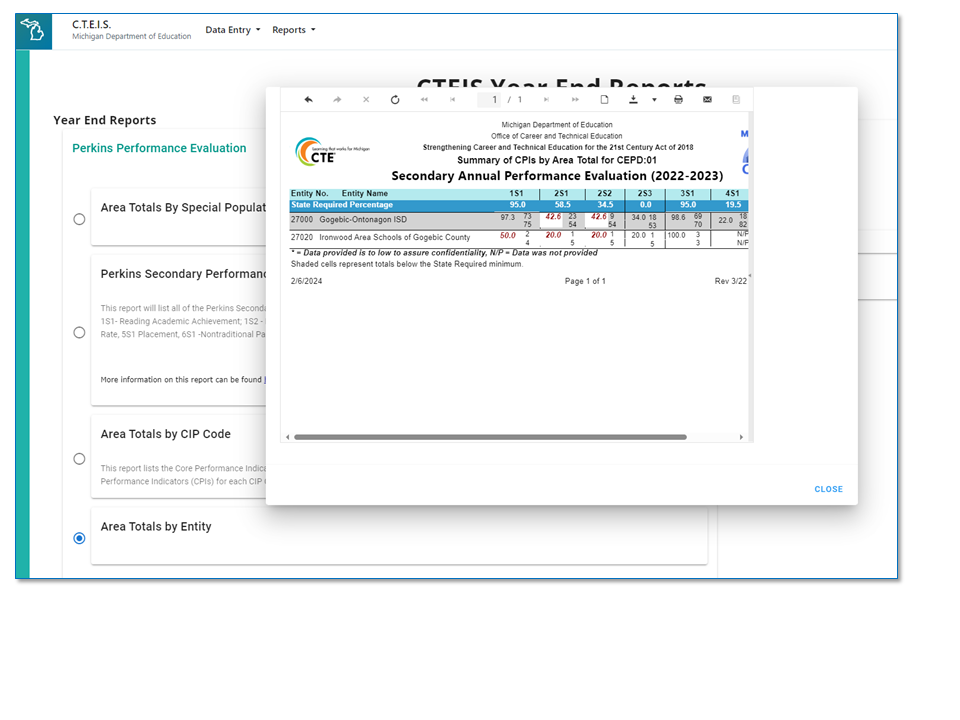960x720 pixels.
Task: Click the email report envelope icon
Action: 707,100
